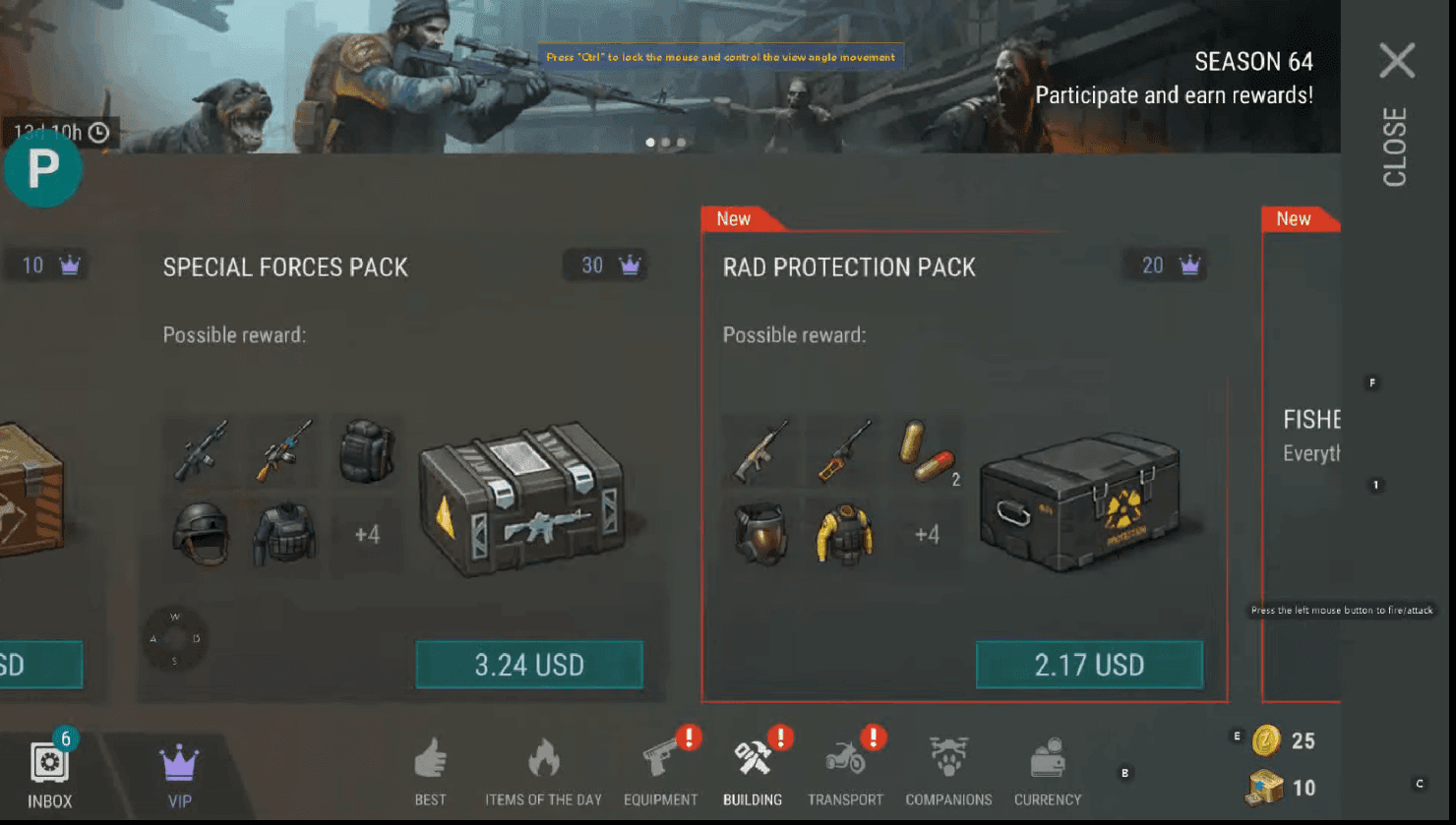
Task: Open the Companions drone category
Action: pyautogui.click(x=948, y=758)
